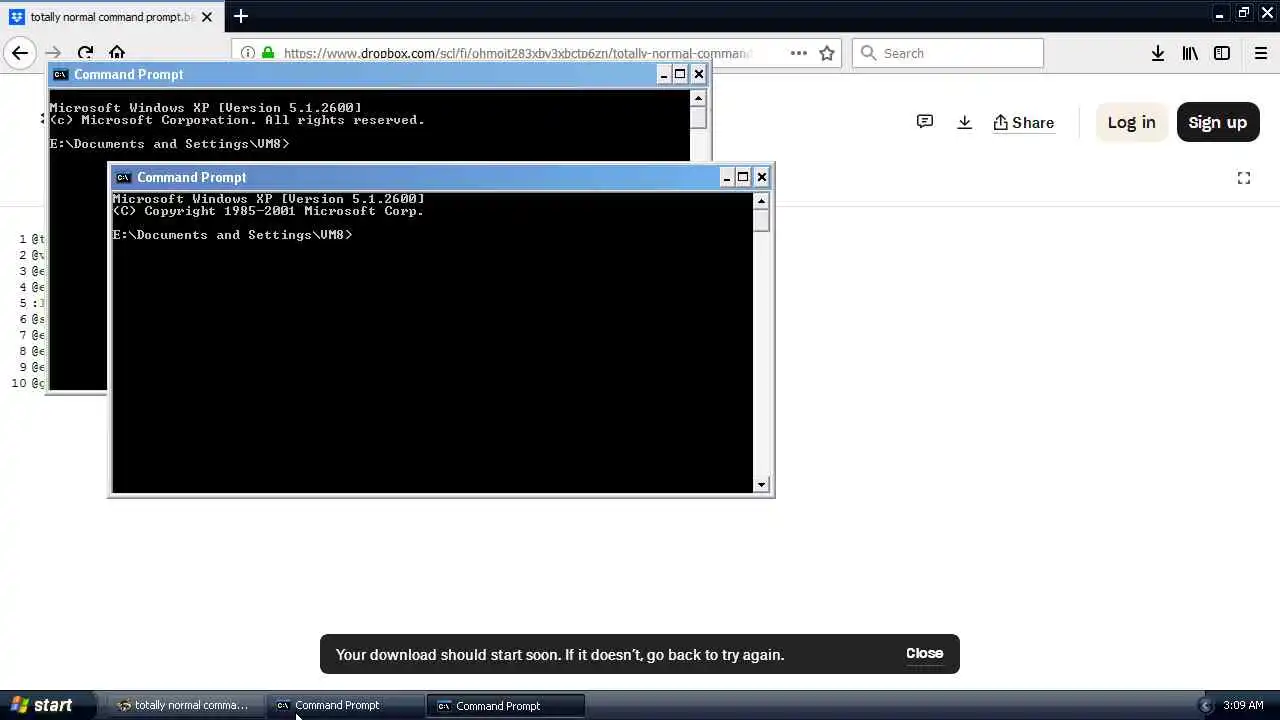Open the Library icon in toolbar
Image resolution: width=1280 pixels, height=720 pixels.
(1190, 53)
